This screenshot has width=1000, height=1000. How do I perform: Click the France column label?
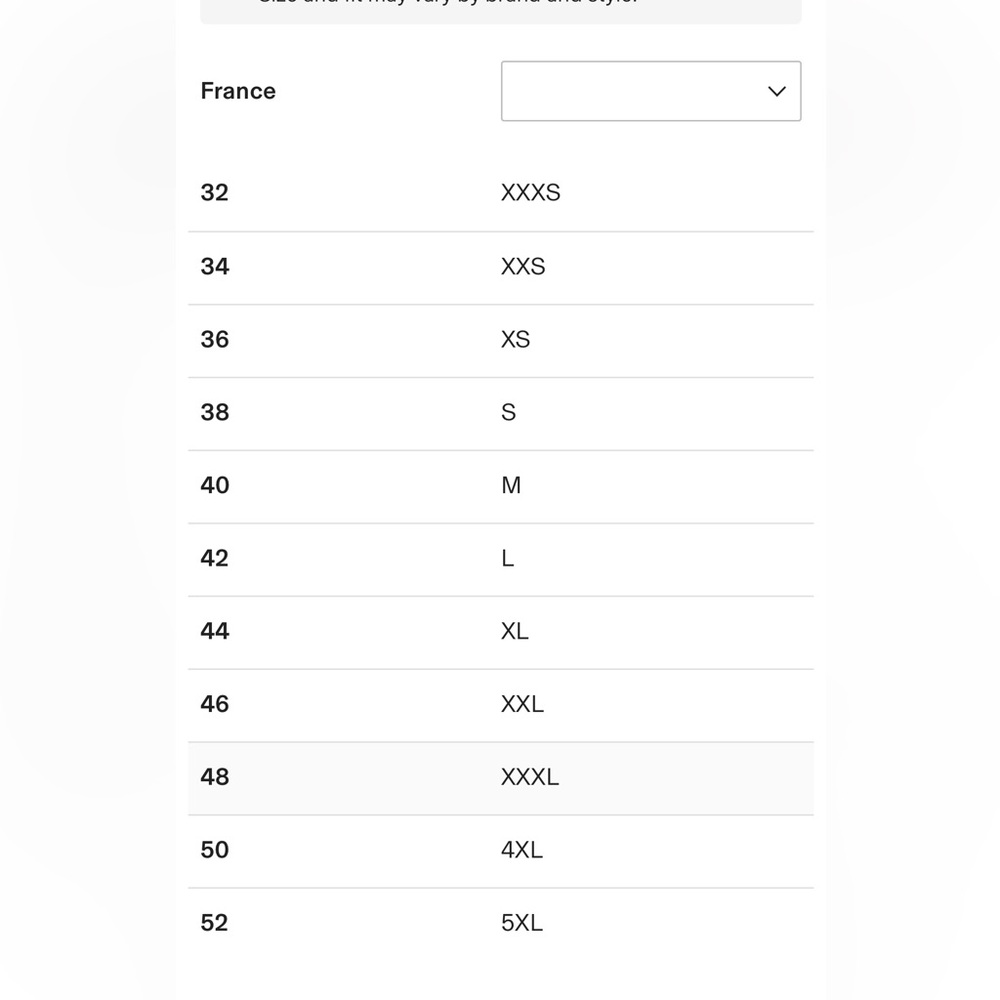tap(238, 91)
